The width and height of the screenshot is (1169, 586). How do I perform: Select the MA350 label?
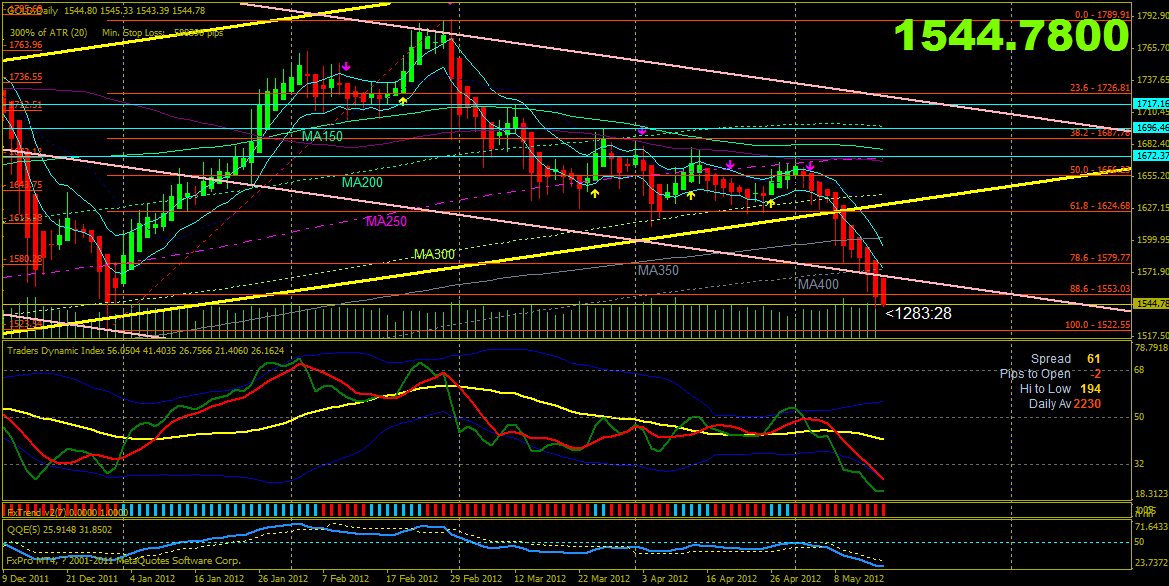click(x=658, y=270)
